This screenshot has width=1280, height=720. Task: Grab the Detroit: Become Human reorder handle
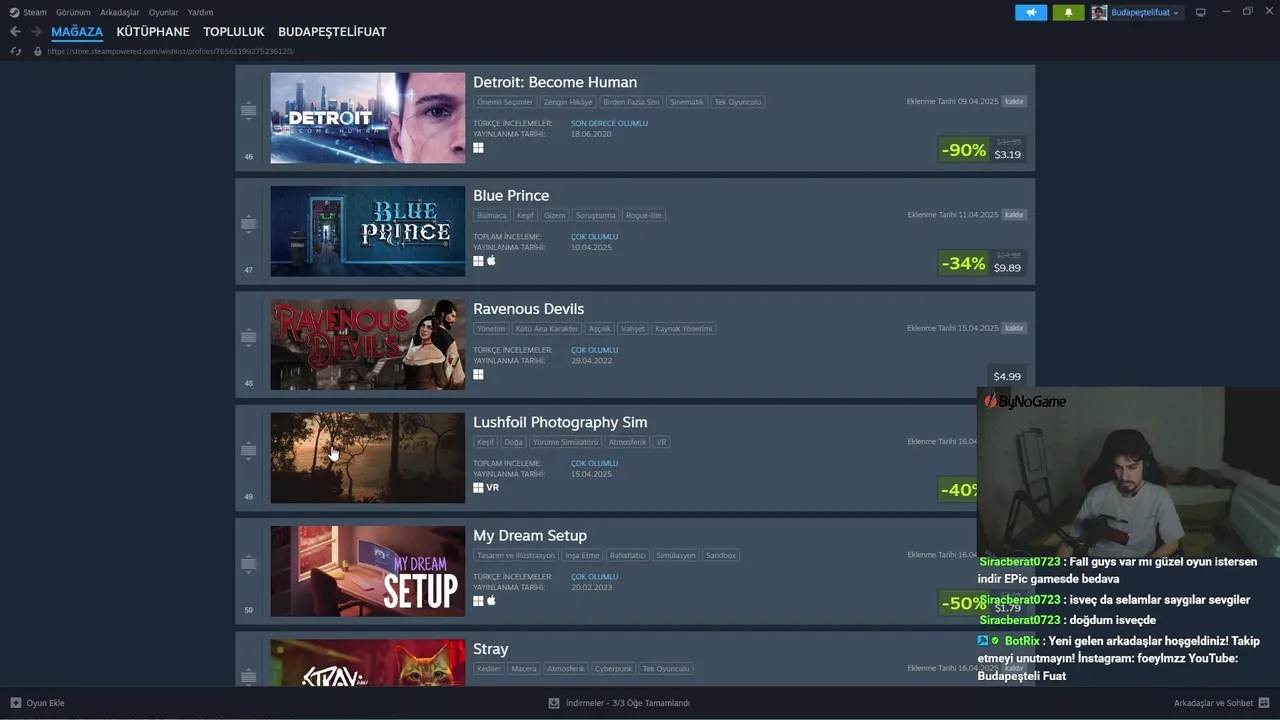(x=249, y=112)
